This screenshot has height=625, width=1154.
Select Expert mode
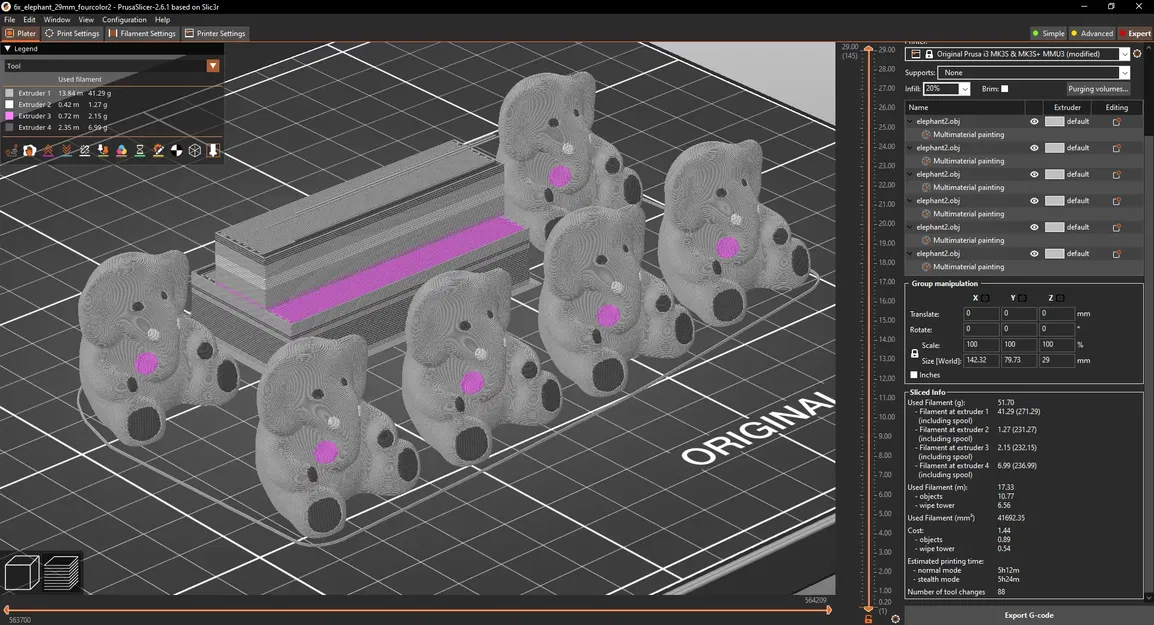click(1135, 33)
